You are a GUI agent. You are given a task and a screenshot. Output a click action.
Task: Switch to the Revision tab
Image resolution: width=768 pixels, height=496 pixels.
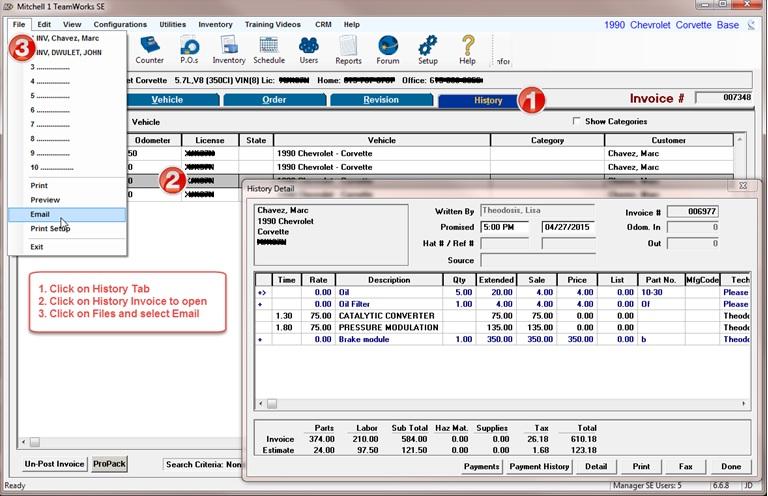pos(381,100)
